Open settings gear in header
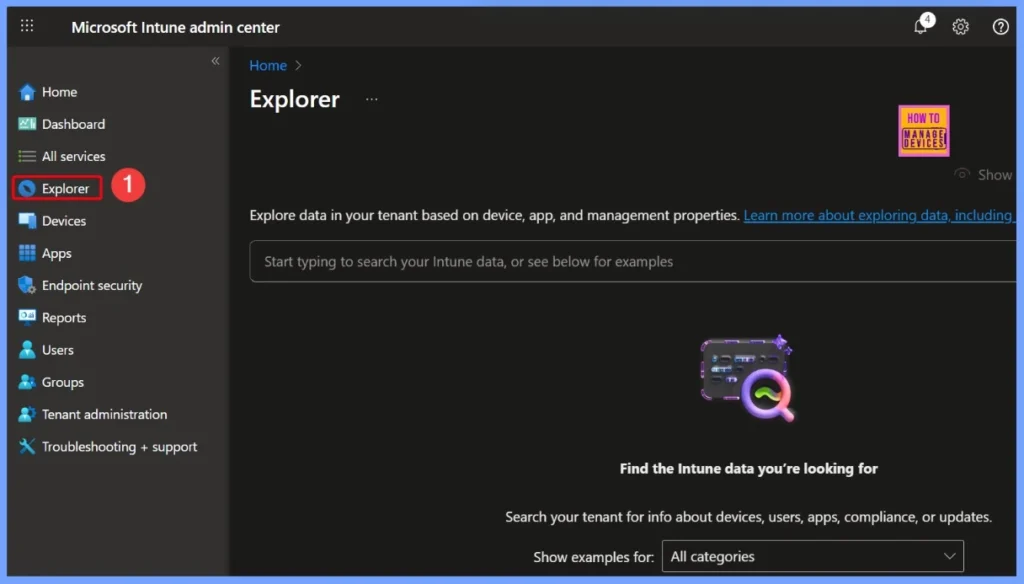 [x=960, y=27]
